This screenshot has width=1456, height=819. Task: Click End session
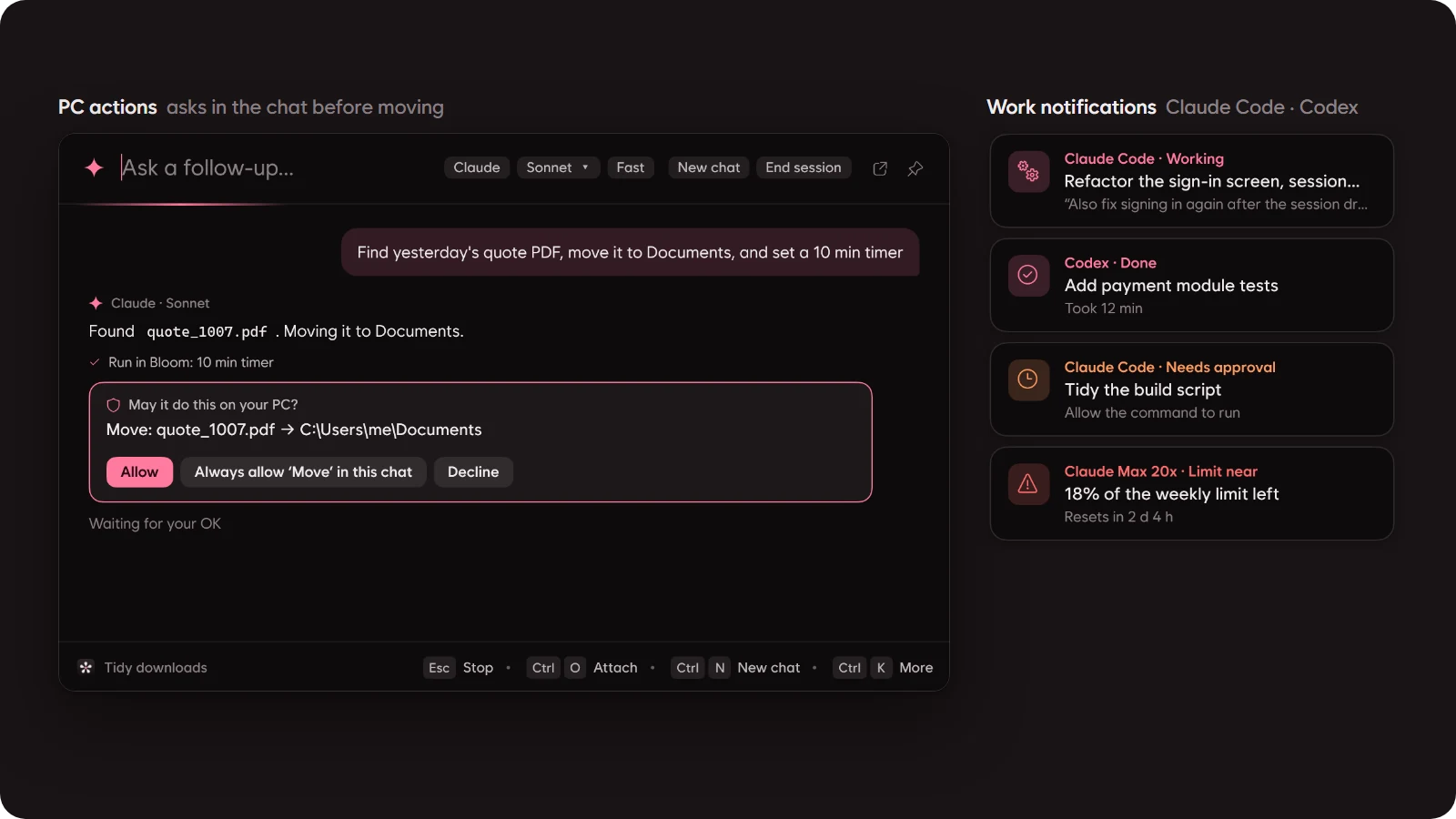click(x=804, y=167)
